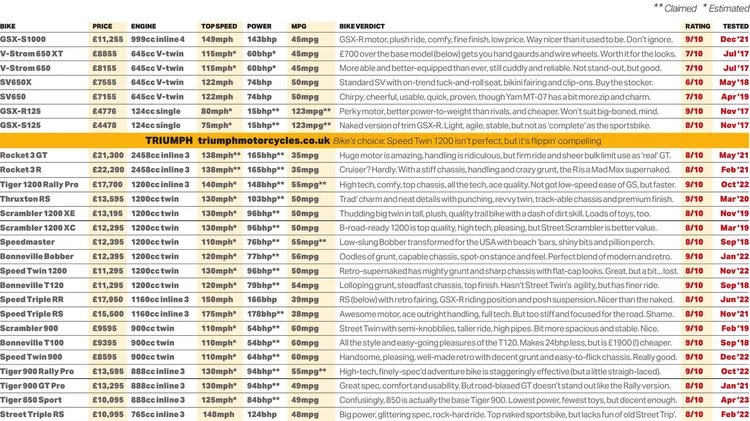Image resolution: width=750 pixels, height=421 pixels.
Task: Click the BIKE column header
Action: pos(8,26)
